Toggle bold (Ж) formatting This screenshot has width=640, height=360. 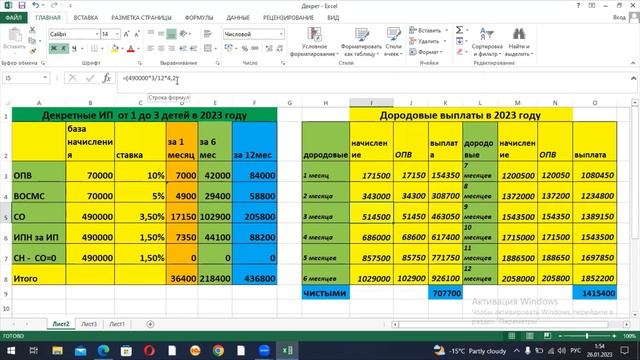[x=53, y=49]
